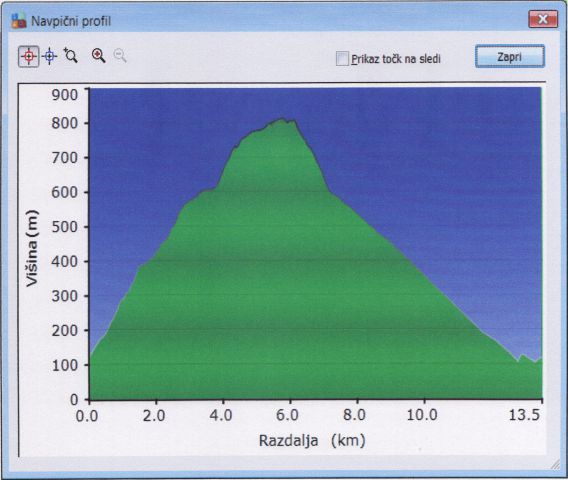Select the blue crosshair cursor tool
568x480 pixels.
[50, 56]
